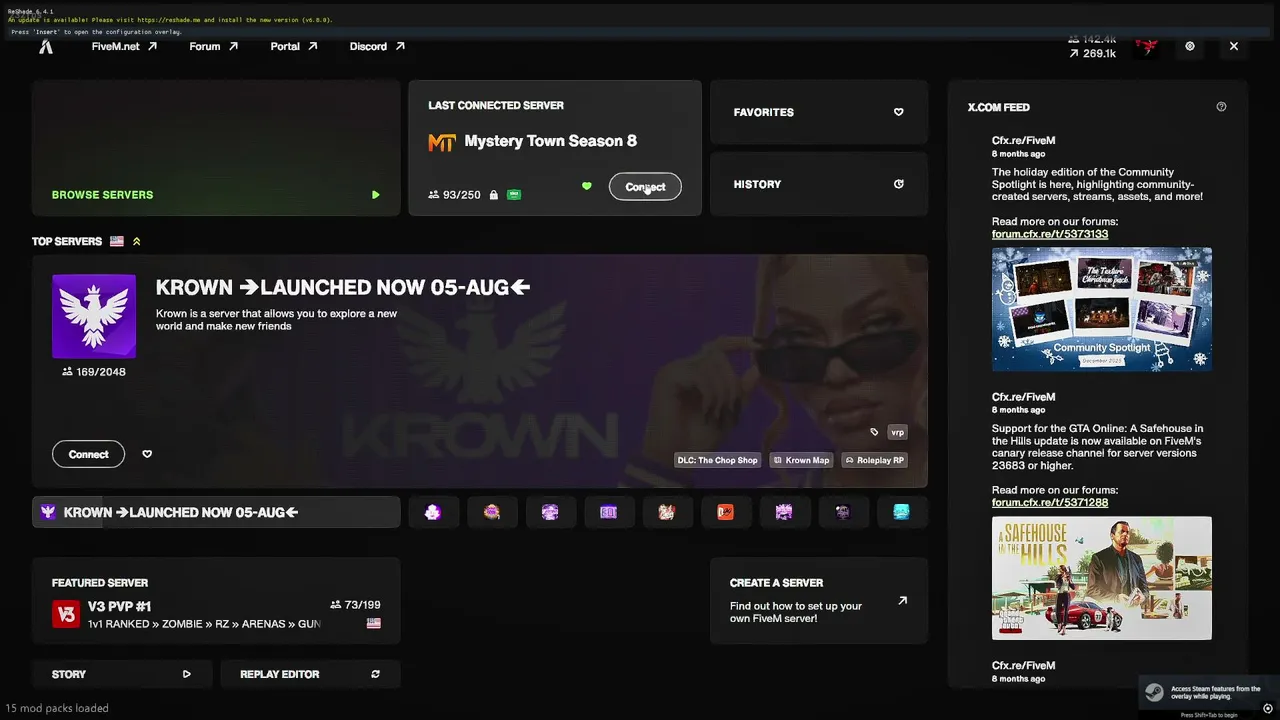Open the forum.cfx.re/t/5373133 link

pyautogui.click(x=1050, y=234)
